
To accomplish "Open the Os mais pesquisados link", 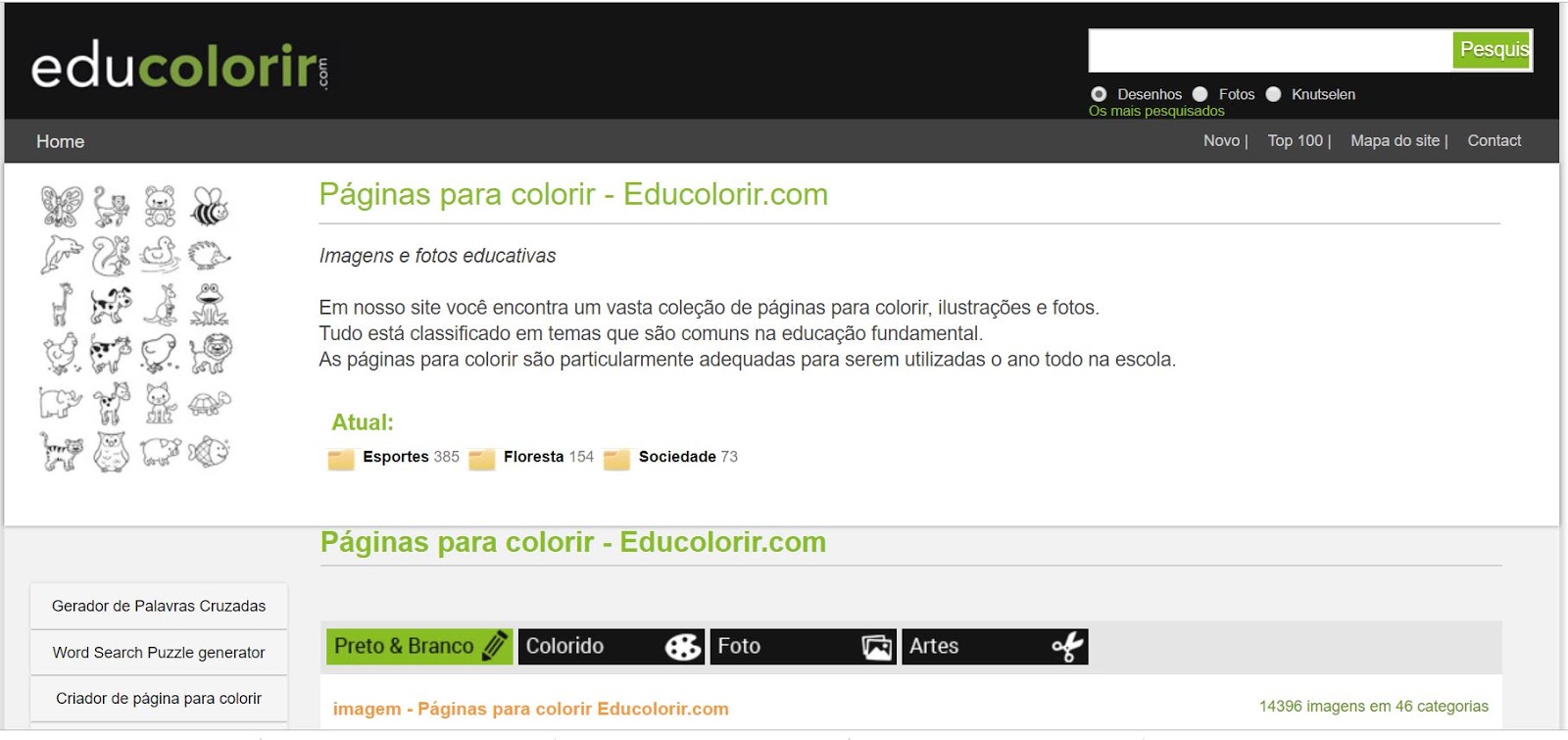I will (1156, 111).
